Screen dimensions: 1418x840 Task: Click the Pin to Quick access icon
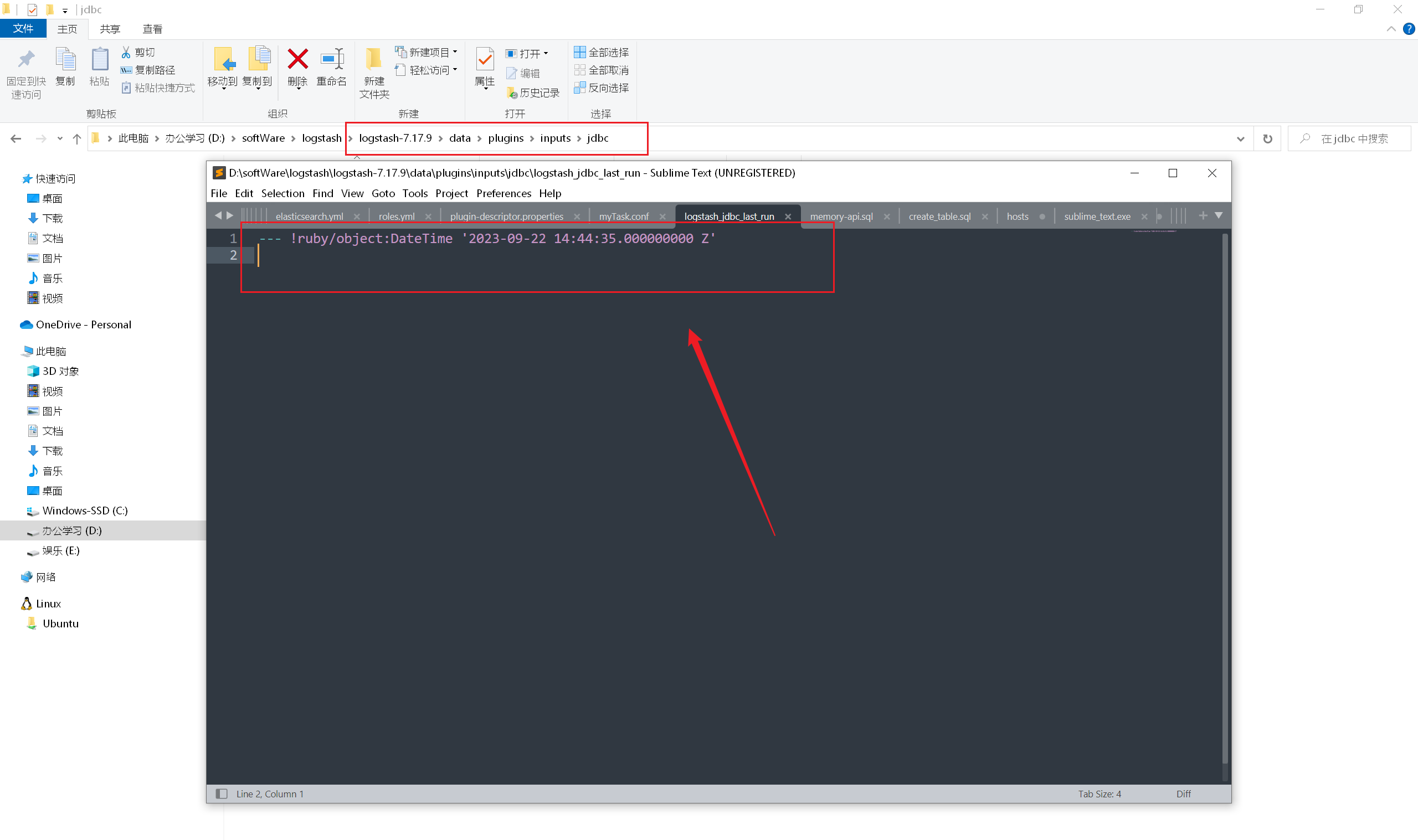26,59
